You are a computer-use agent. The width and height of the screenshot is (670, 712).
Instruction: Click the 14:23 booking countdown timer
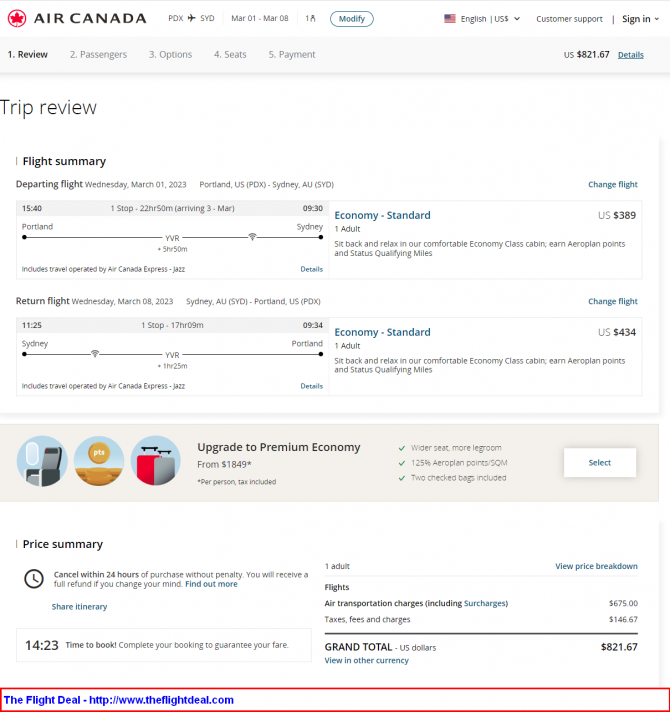pyautogui.click(x=42, y=645)
